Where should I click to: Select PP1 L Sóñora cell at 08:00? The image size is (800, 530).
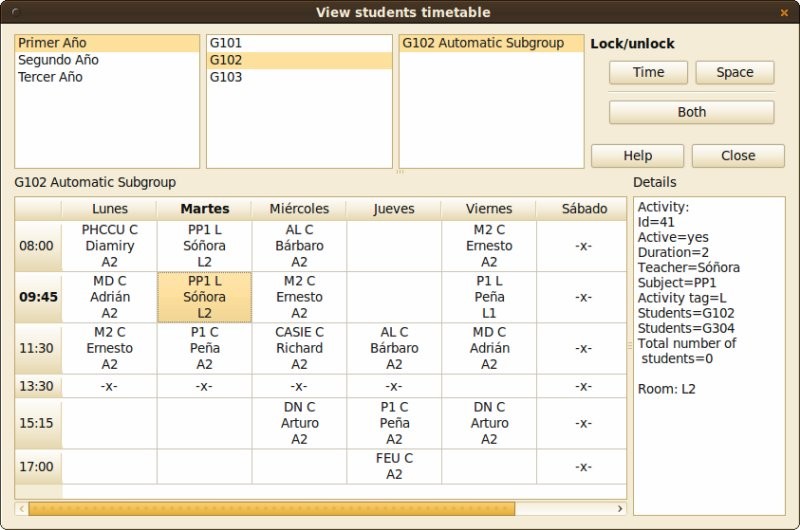pos(205,246)
